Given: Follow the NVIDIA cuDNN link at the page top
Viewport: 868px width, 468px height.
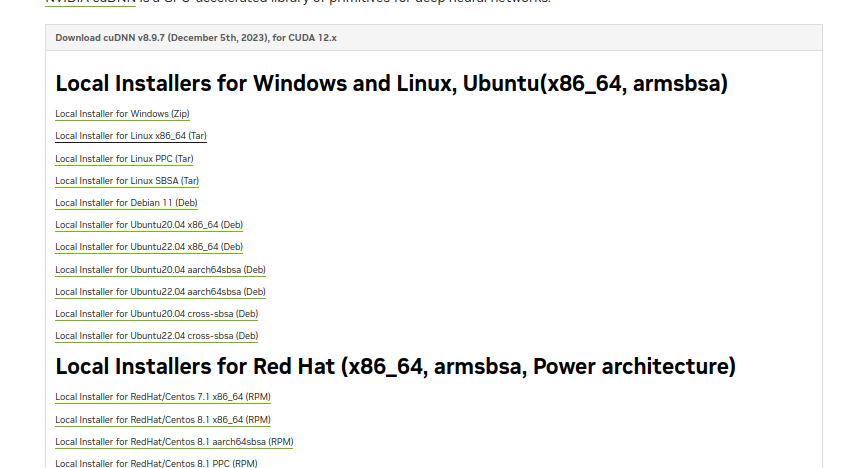Looking at the screenshot, I should (90, 2).
